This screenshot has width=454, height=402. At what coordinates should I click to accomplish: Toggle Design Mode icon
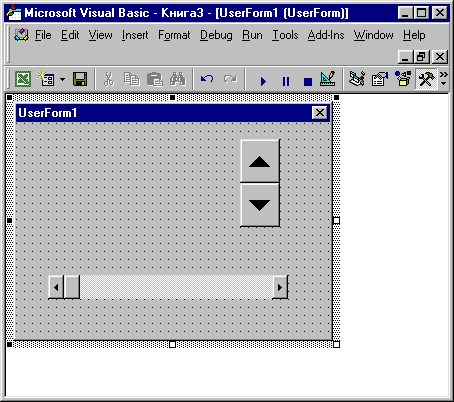click(328, 79)
